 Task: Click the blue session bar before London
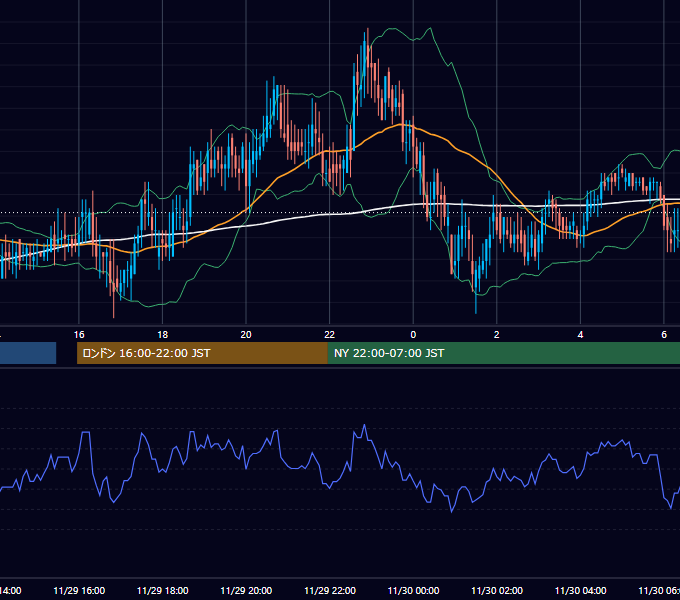point(28,353)
